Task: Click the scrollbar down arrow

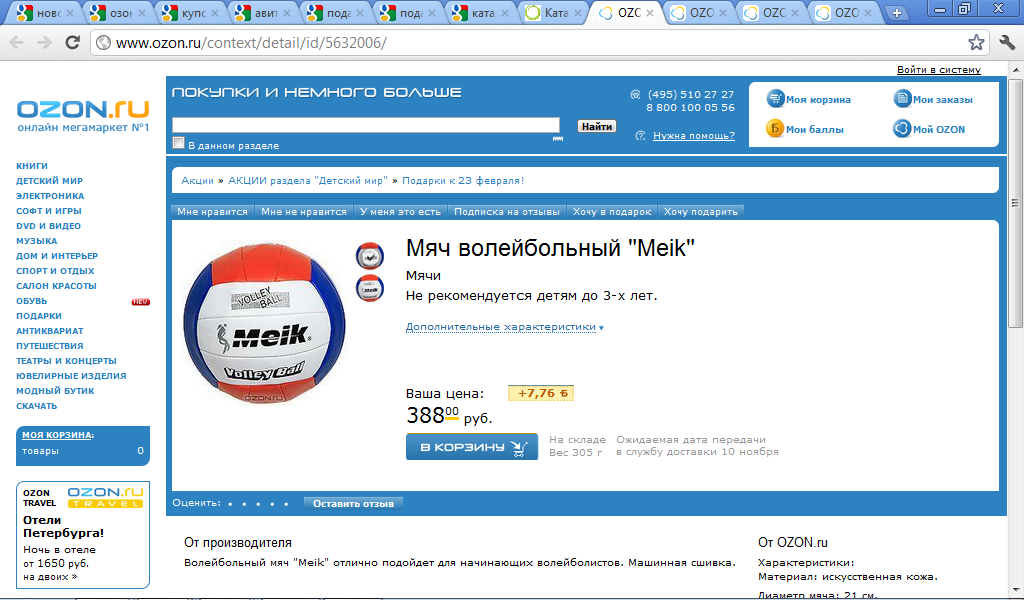Action: [x=1016, y=590]
